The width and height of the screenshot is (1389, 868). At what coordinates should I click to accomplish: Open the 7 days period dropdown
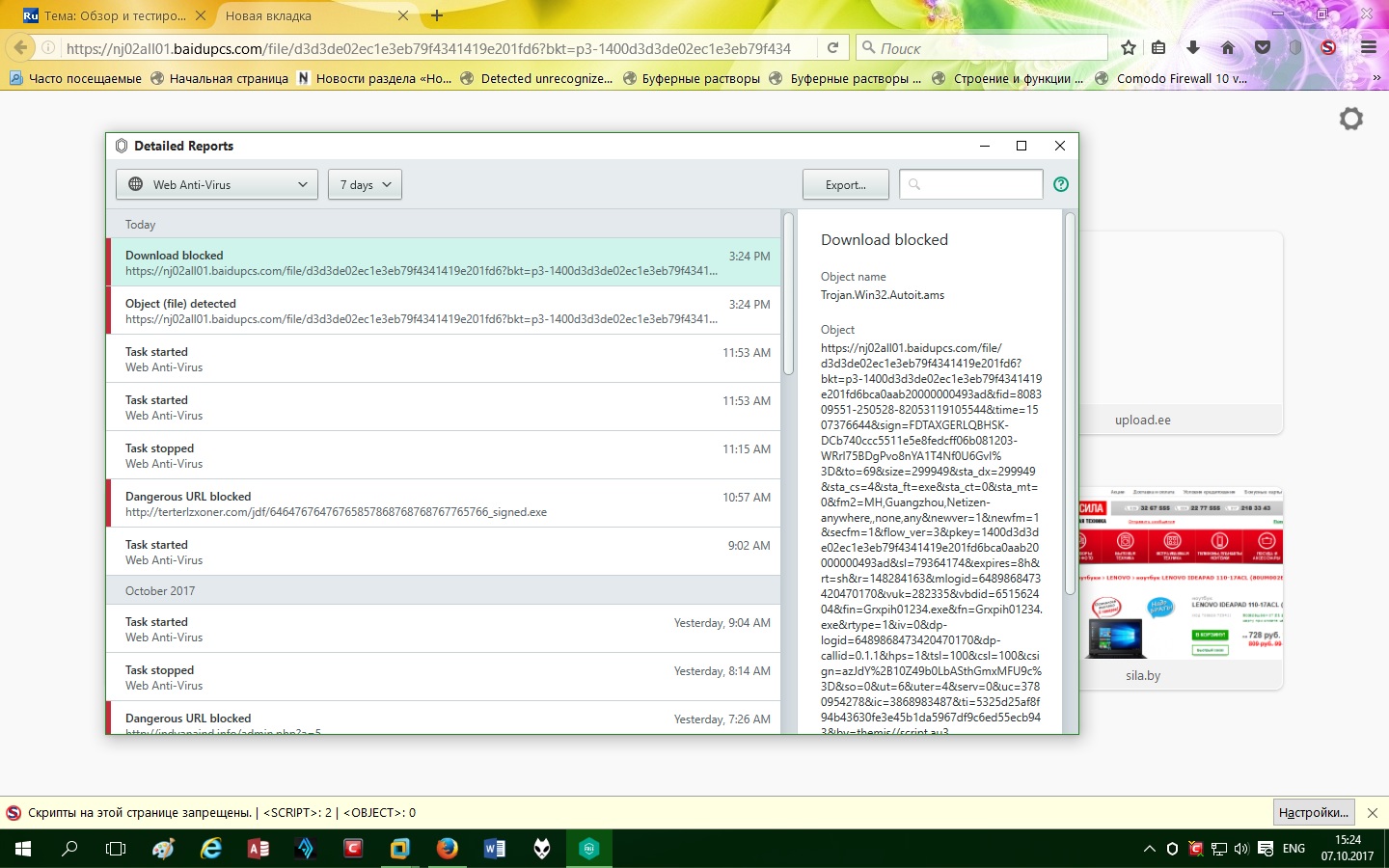[365, 184]
